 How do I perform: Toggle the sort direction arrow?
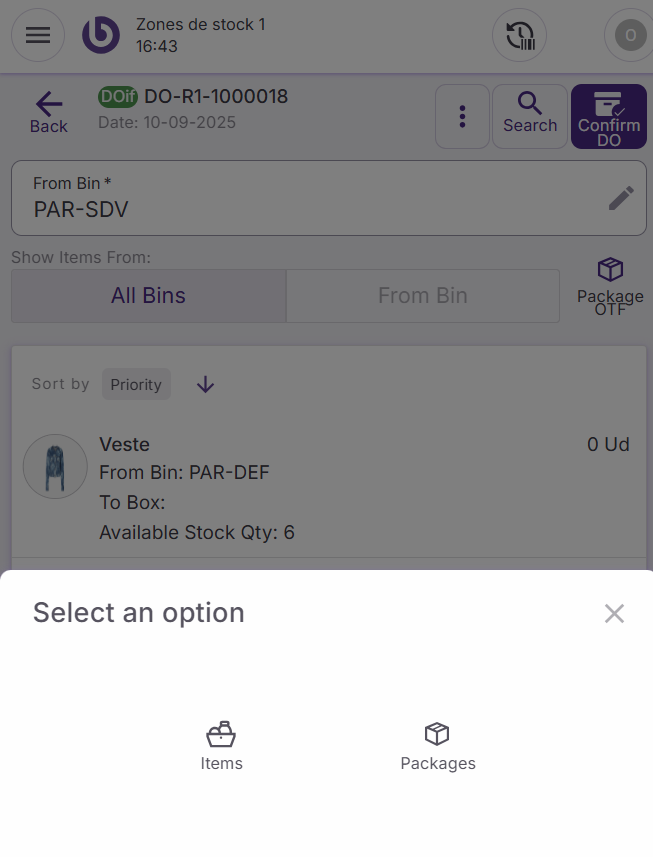pyautogui.click(x=205, y=384)
